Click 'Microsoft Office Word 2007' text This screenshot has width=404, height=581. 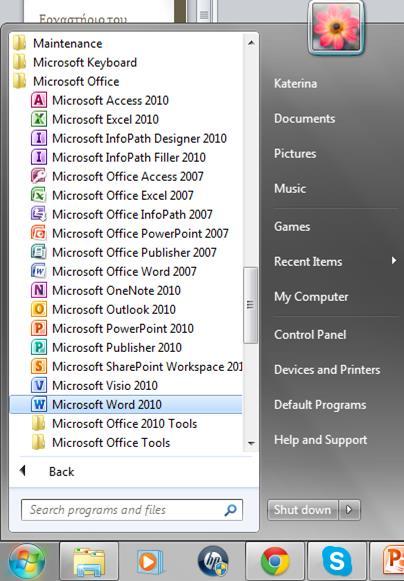pos(125,272)
